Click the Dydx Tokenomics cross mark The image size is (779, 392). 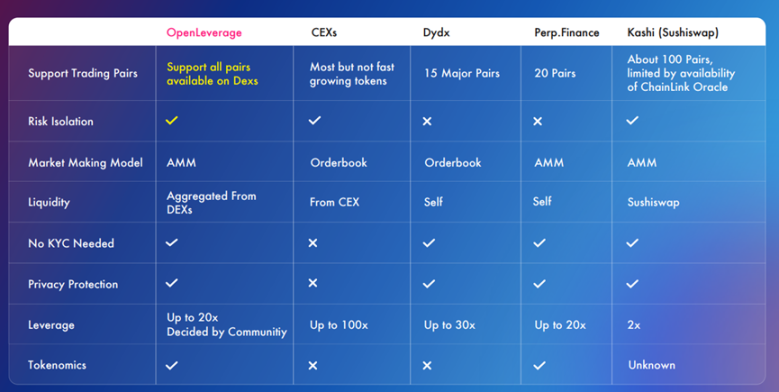(x=427, y=366)
